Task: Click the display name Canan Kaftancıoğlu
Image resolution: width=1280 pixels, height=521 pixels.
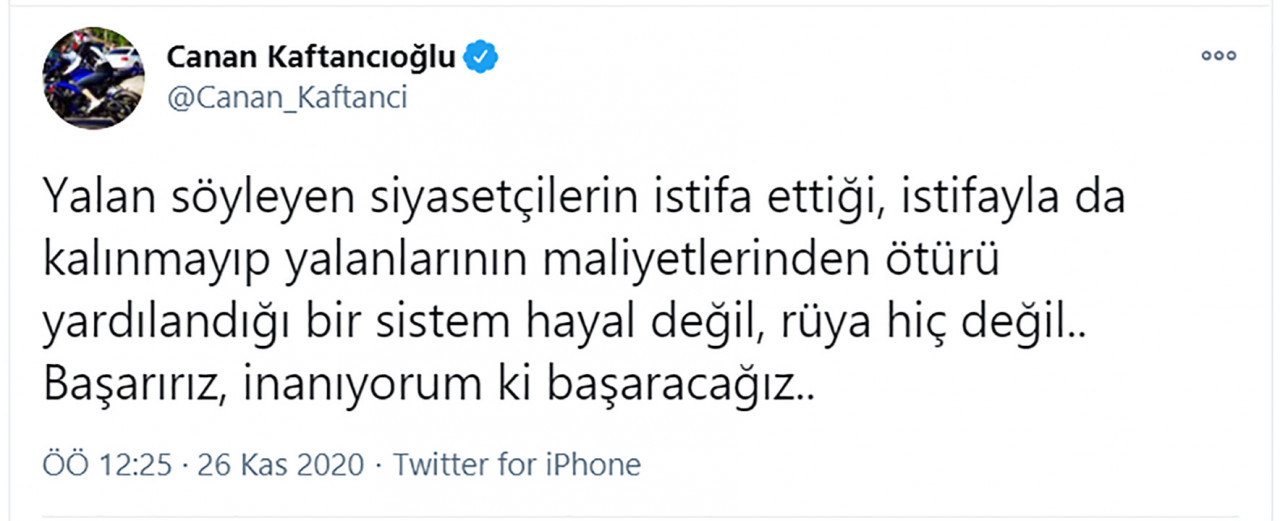Action: point(312,58)
